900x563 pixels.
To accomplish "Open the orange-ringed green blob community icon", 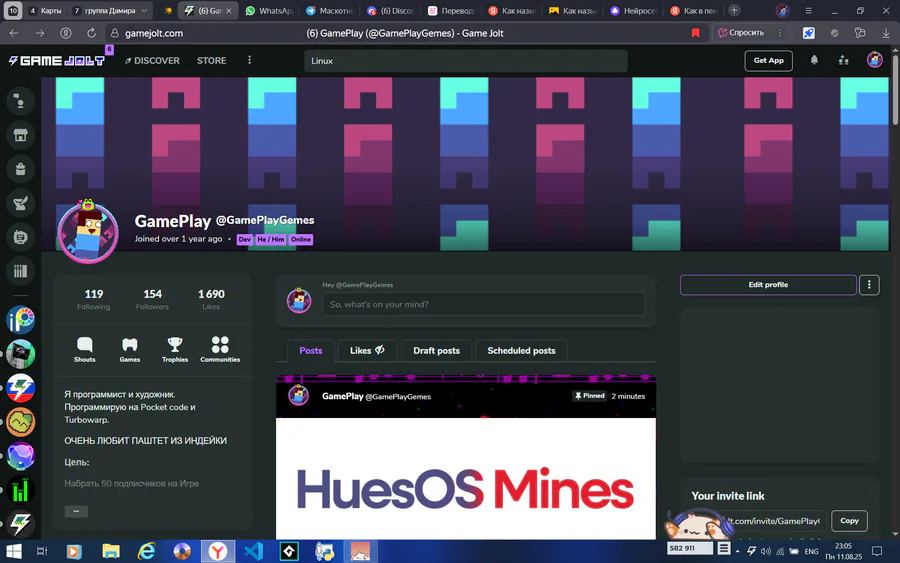I will [21, 422].
